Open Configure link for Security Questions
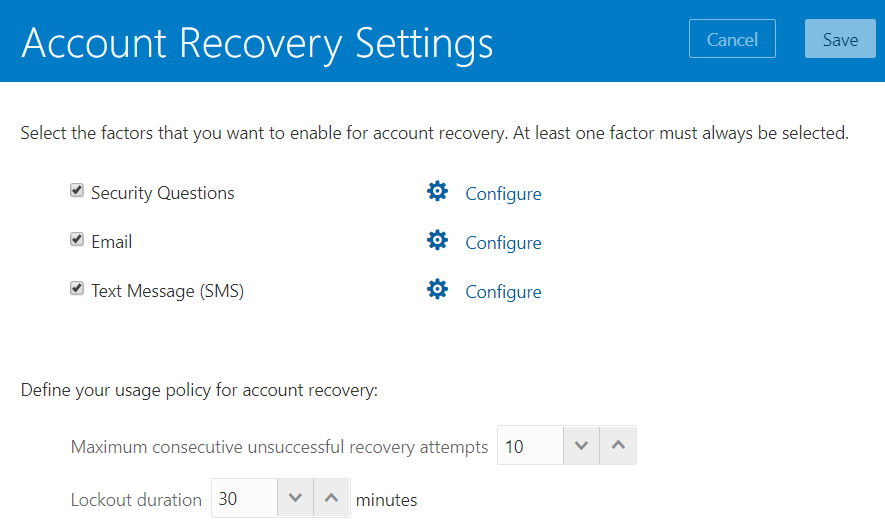Screen dimensions: 885x530 pyautogui.click(x=503, y=194)
